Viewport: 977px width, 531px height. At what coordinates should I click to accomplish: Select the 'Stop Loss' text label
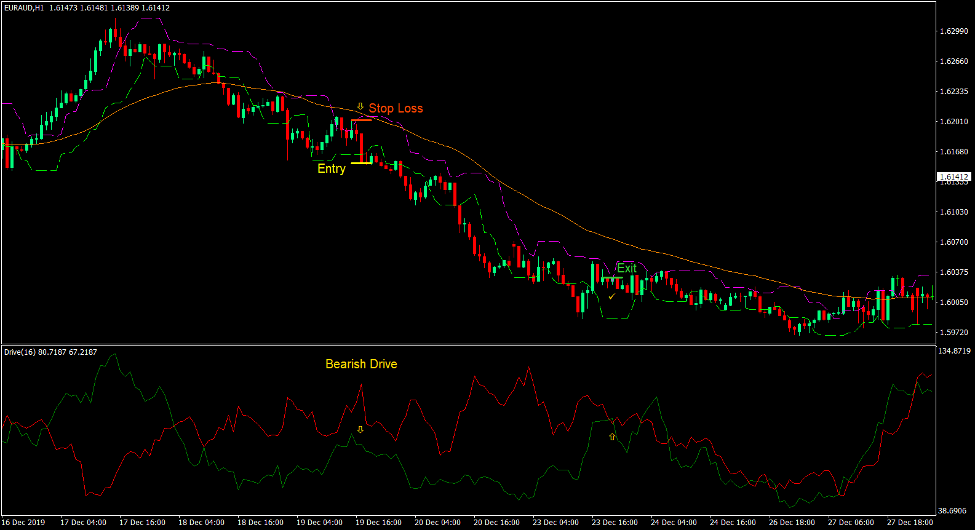coord(396,108)
